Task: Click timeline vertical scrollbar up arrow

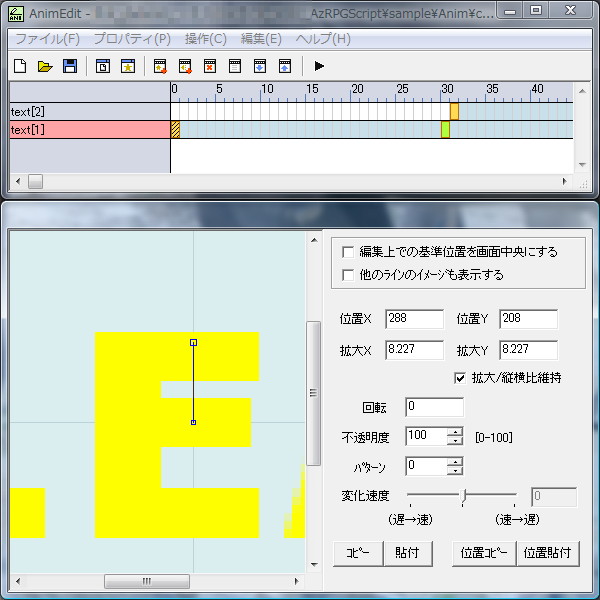Action: pos(582,91)
